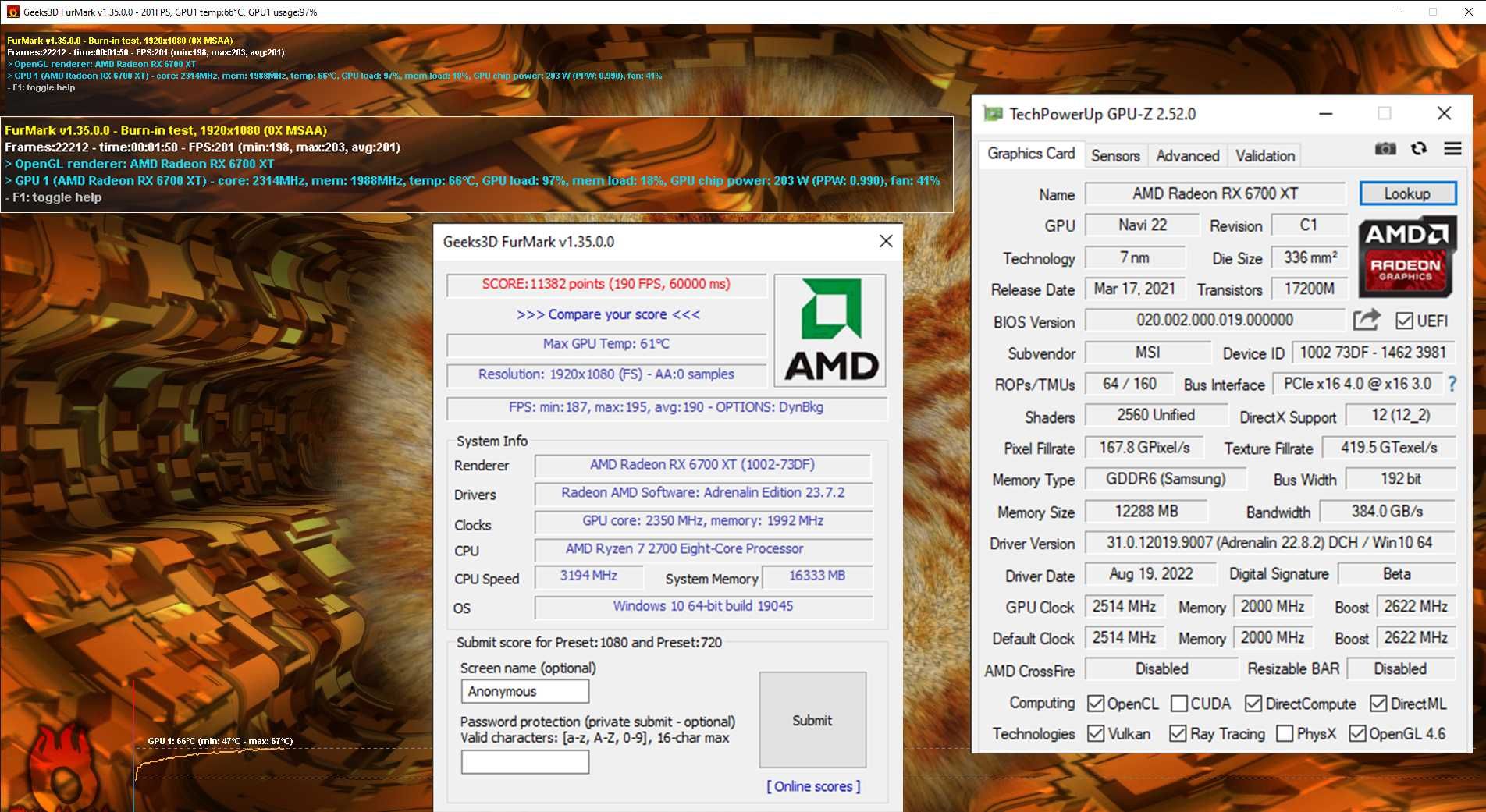This screenshot has height=812, width=1486.
Task: Click the FurMark title bar app icon
Action: point(12,12)
